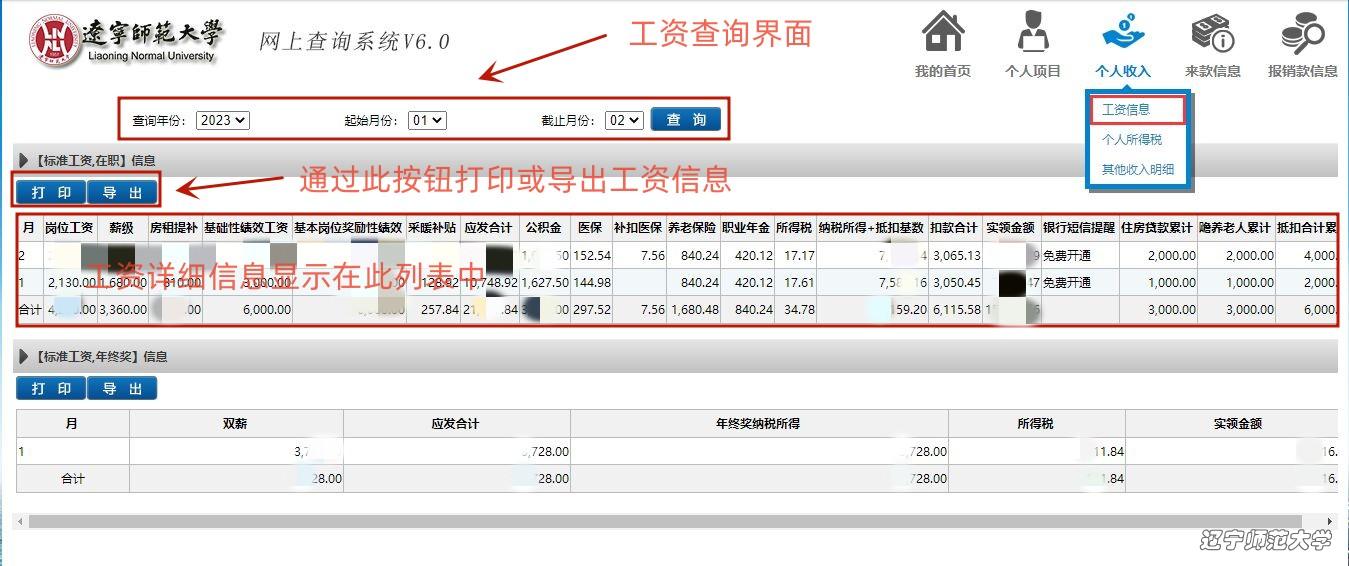Select 个人所得税 menu item
The image size is (1349, 566).
coord(1131,140)
